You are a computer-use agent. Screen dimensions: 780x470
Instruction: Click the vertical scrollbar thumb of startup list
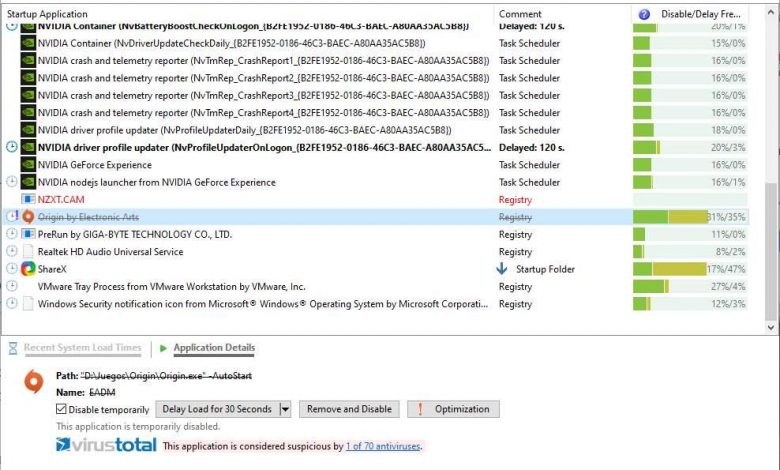pos(771,252)
